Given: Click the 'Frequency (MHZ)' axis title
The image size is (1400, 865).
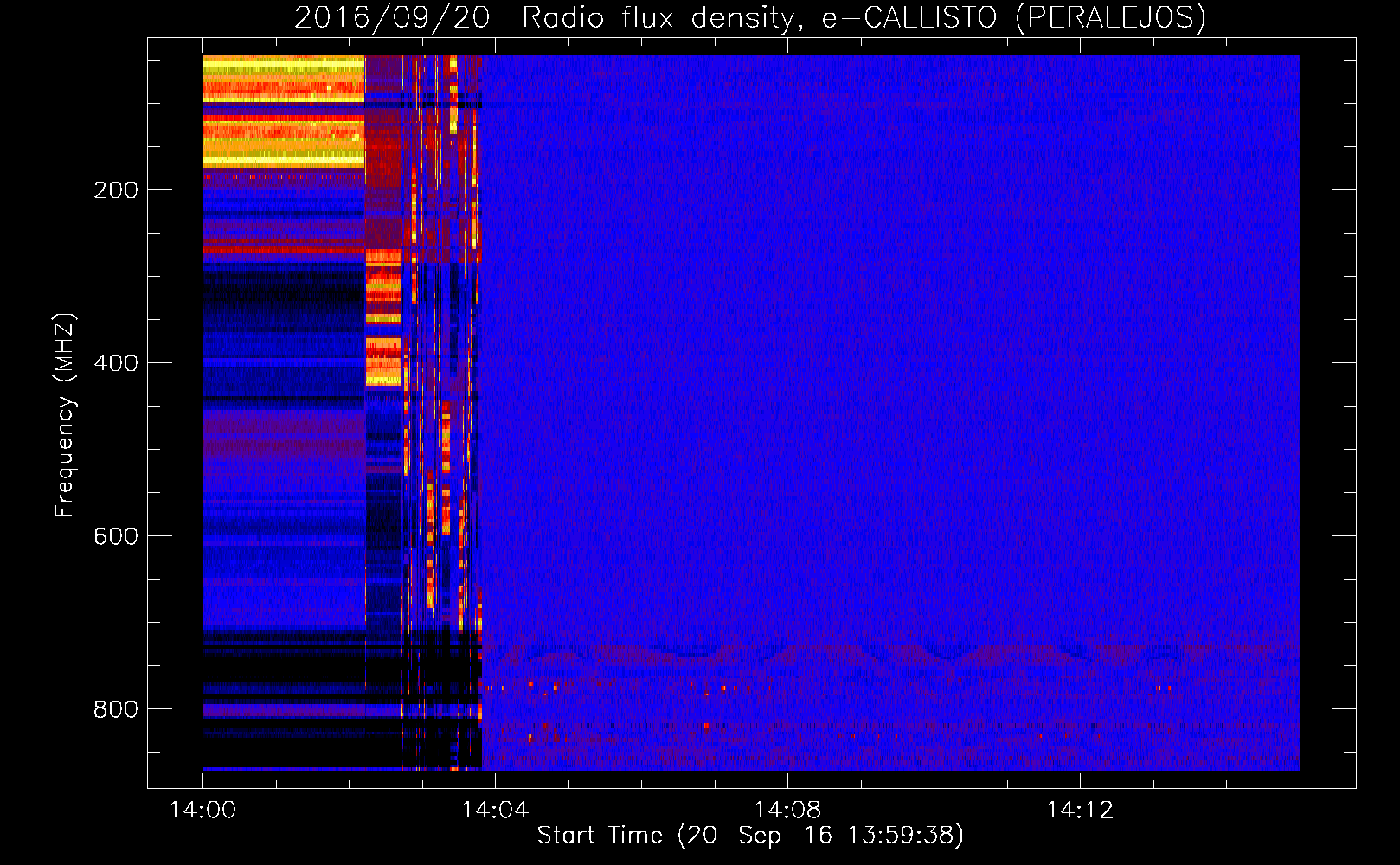Looking at the screenshot, I should [x=66, y=415].
